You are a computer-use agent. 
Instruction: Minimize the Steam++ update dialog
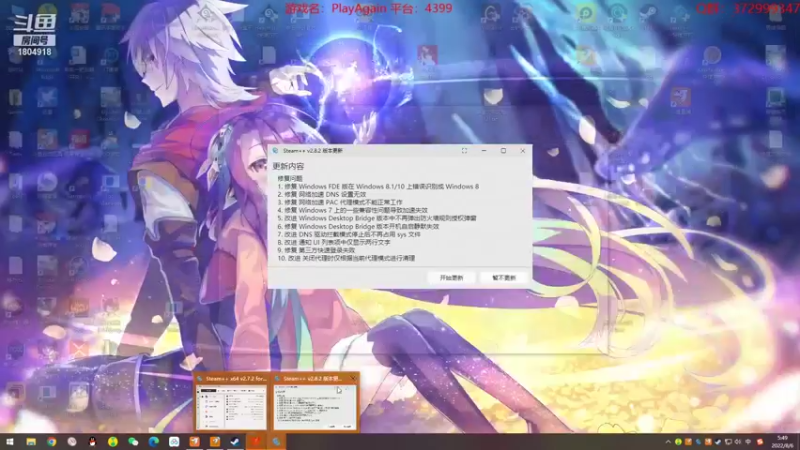click(484, 151)
